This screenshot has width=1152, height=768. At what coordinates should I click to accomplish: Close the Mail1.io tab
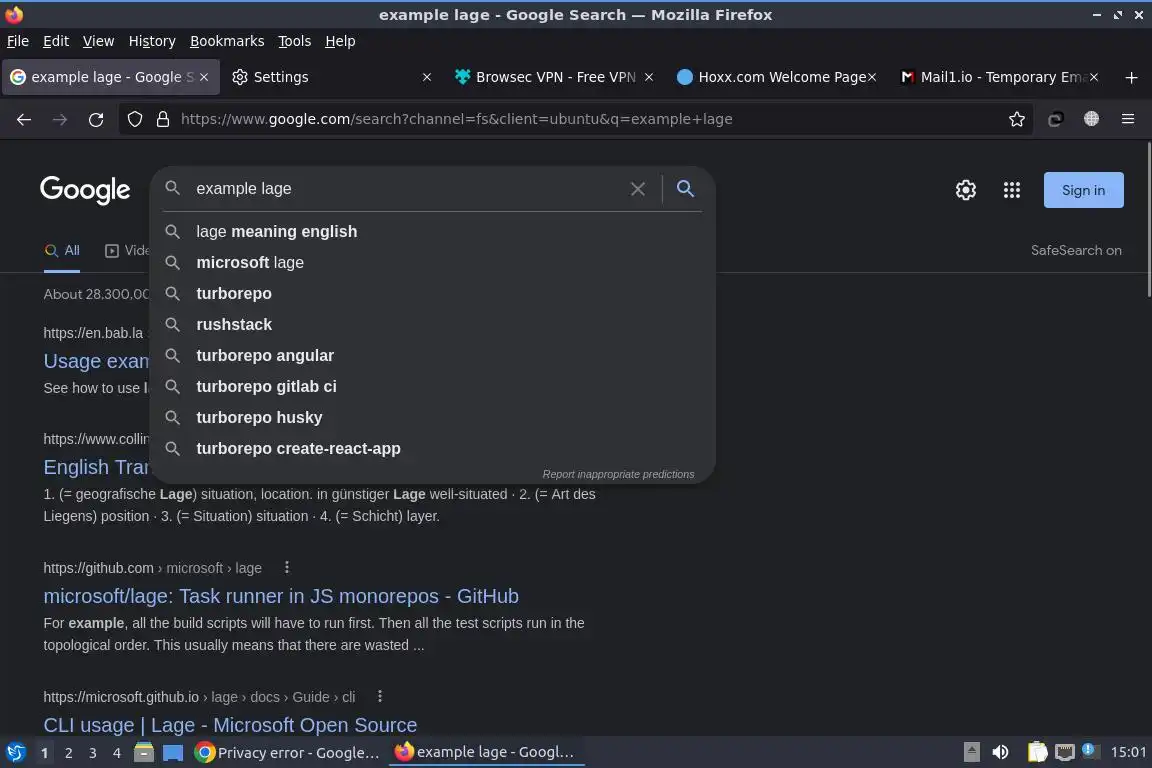coord(1094,77)
